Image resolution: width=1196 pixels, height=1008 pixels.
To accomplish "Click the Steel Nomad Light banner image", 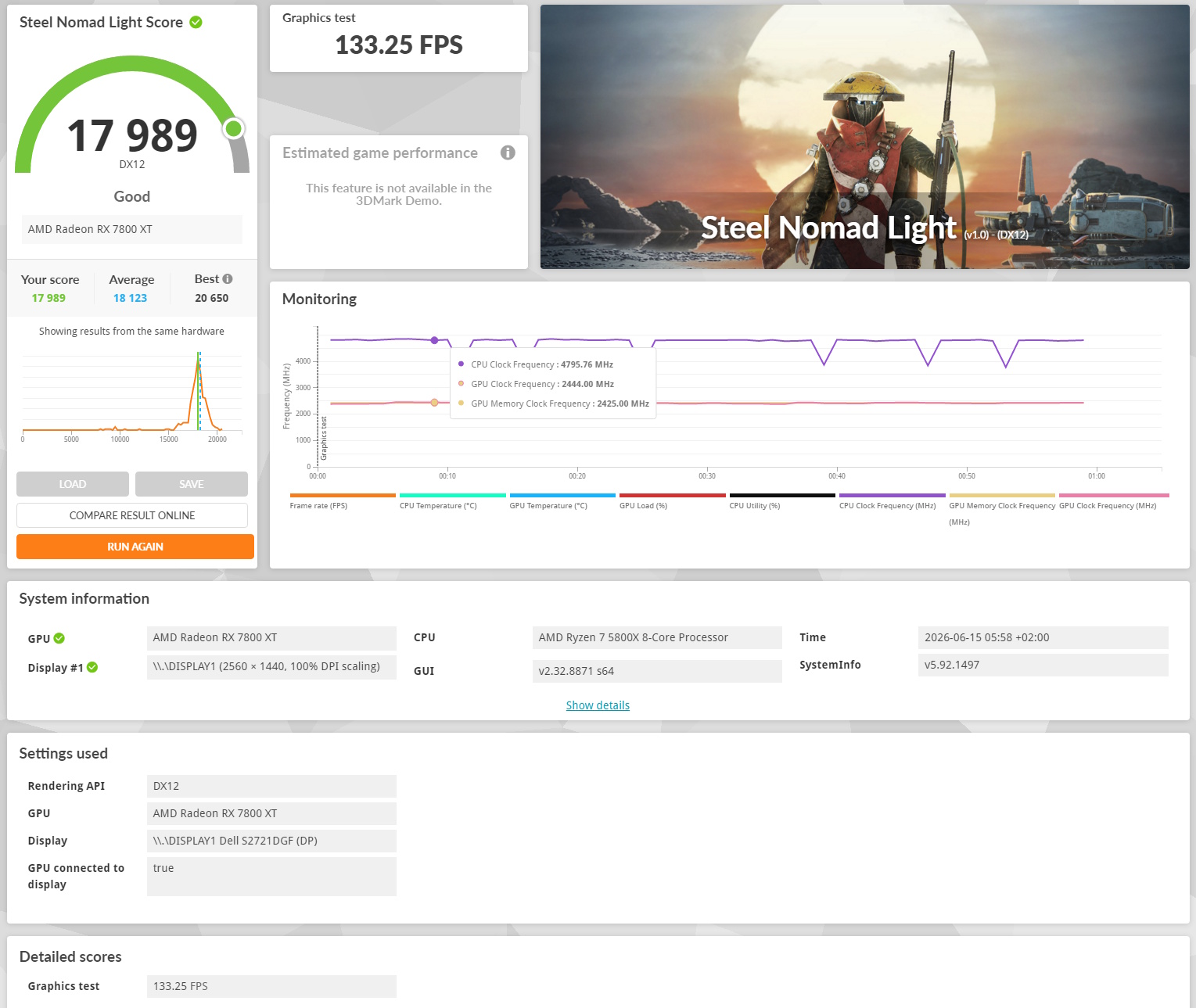I will 865,137.
